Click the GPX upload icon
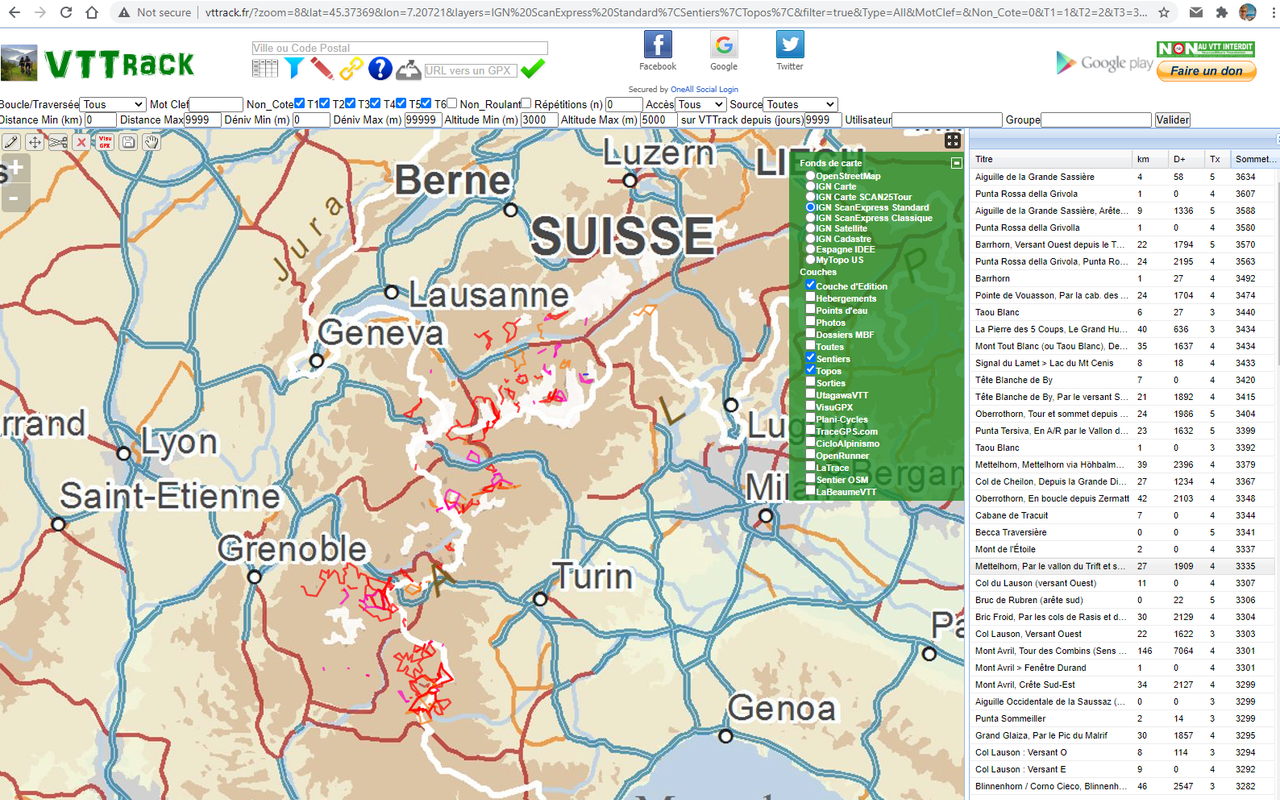 coord(408,68)
